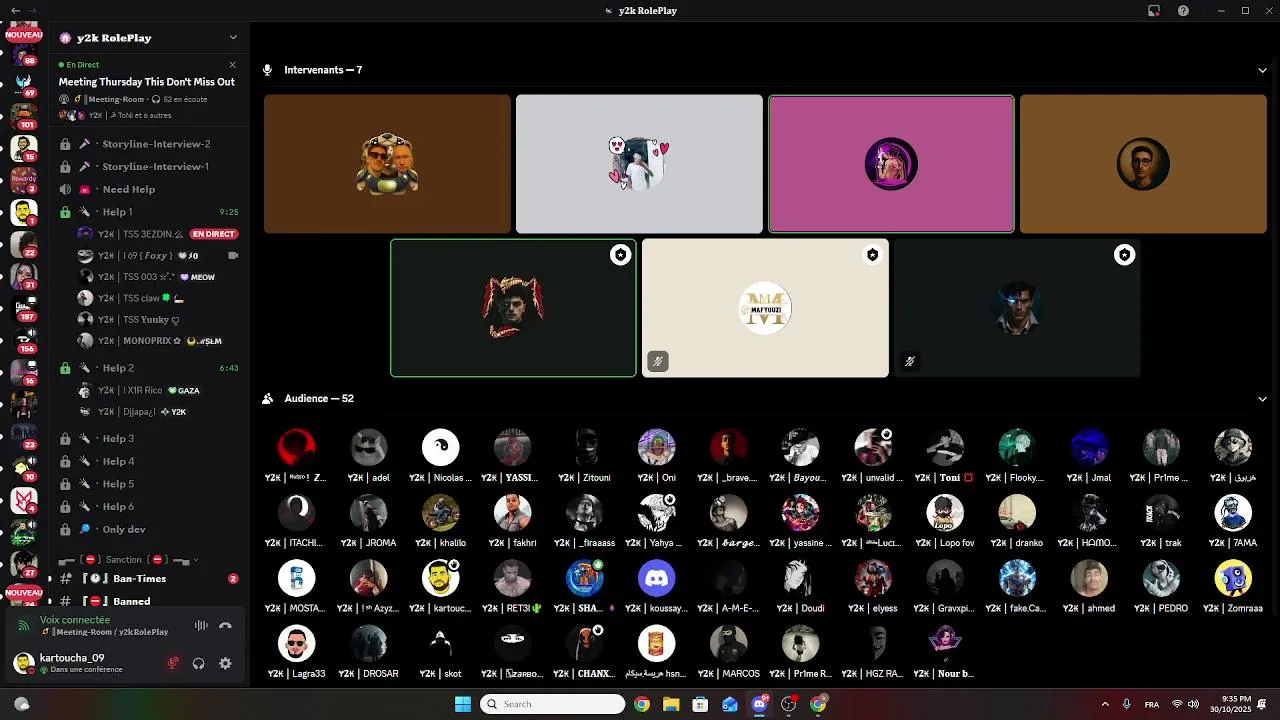Open the Windows Start menu
Screen dimensions: 1280x720
[463, 704]
